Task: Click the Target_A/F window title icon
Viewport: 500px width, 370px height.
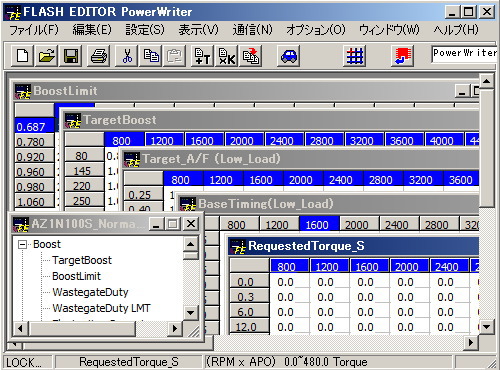Action: [x=132, y=159]
